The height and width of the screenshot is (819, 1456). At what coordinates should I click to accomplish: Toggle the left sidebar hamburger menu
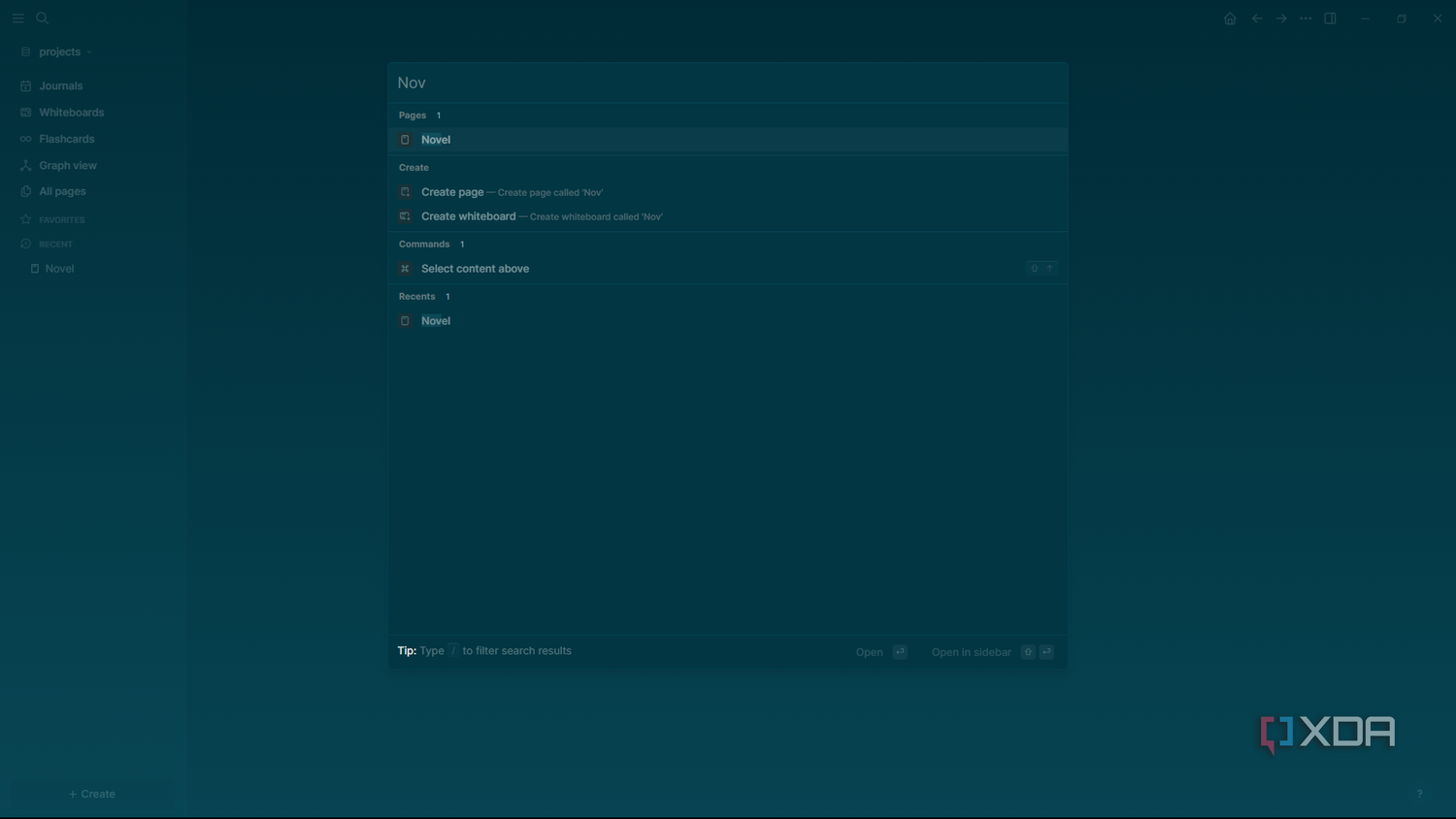[17, 18]
